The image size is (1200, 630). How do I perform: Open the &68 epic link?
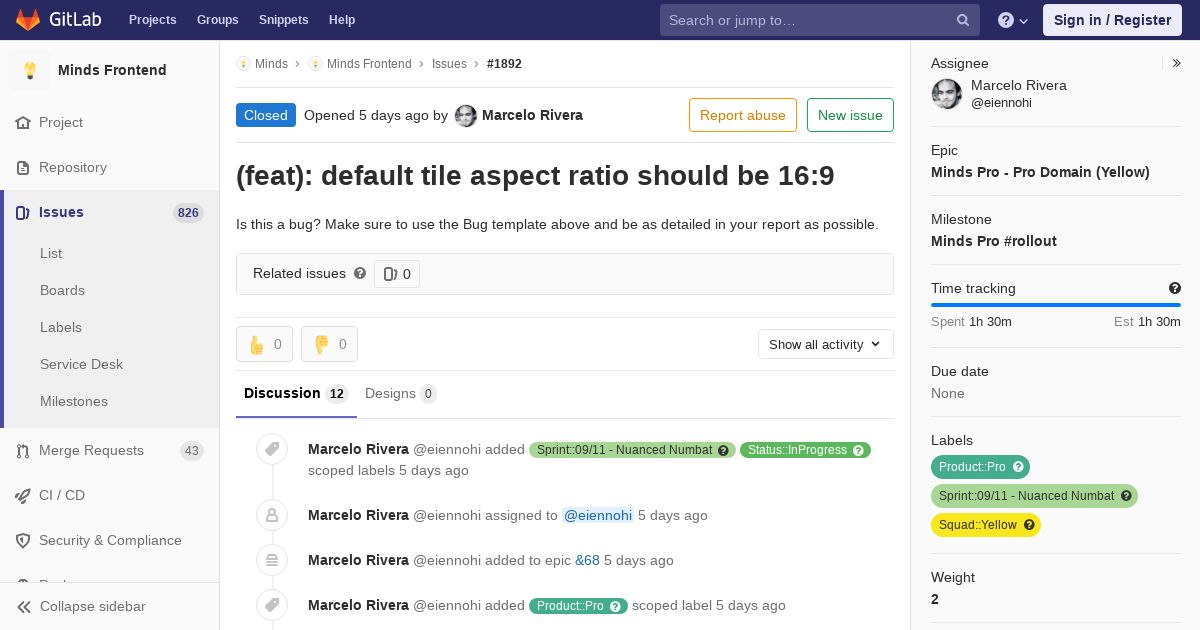tap(587, 560)
